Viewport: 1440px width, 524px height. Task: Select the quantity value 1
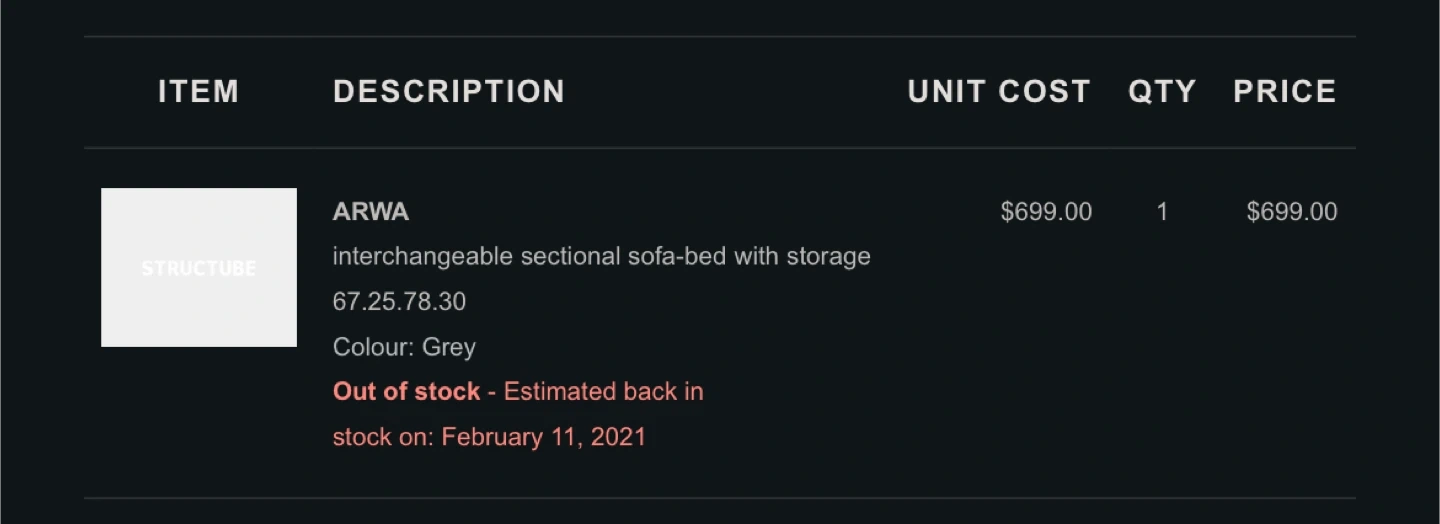tap(1162, 212)
